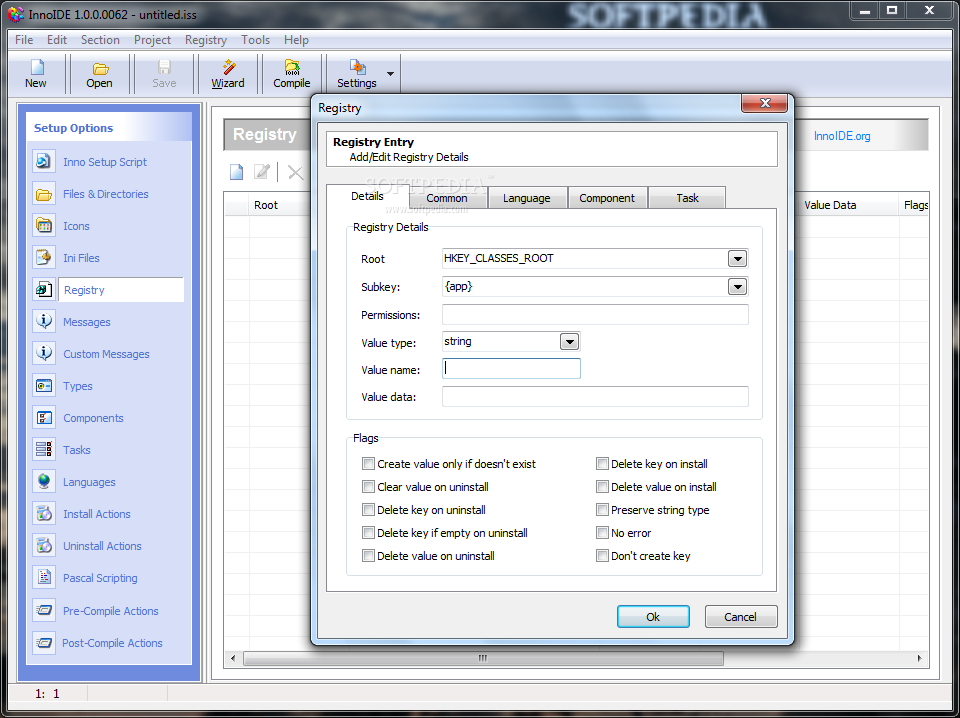Confirm the dialog with Ok
960x718 pixels.
tap(653, 616)
